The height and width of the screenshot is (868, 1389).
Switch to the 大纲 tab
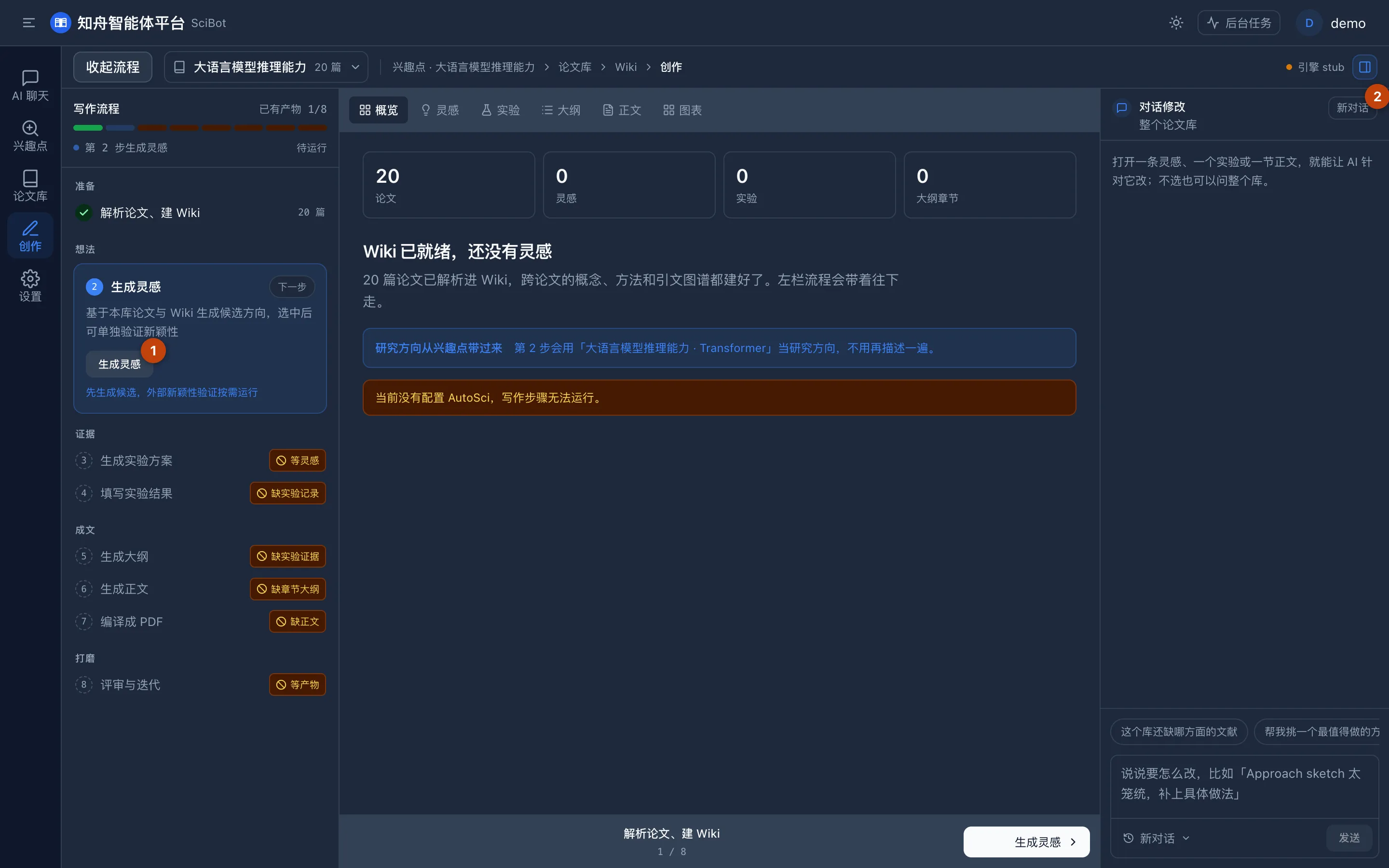pos(561,110)
